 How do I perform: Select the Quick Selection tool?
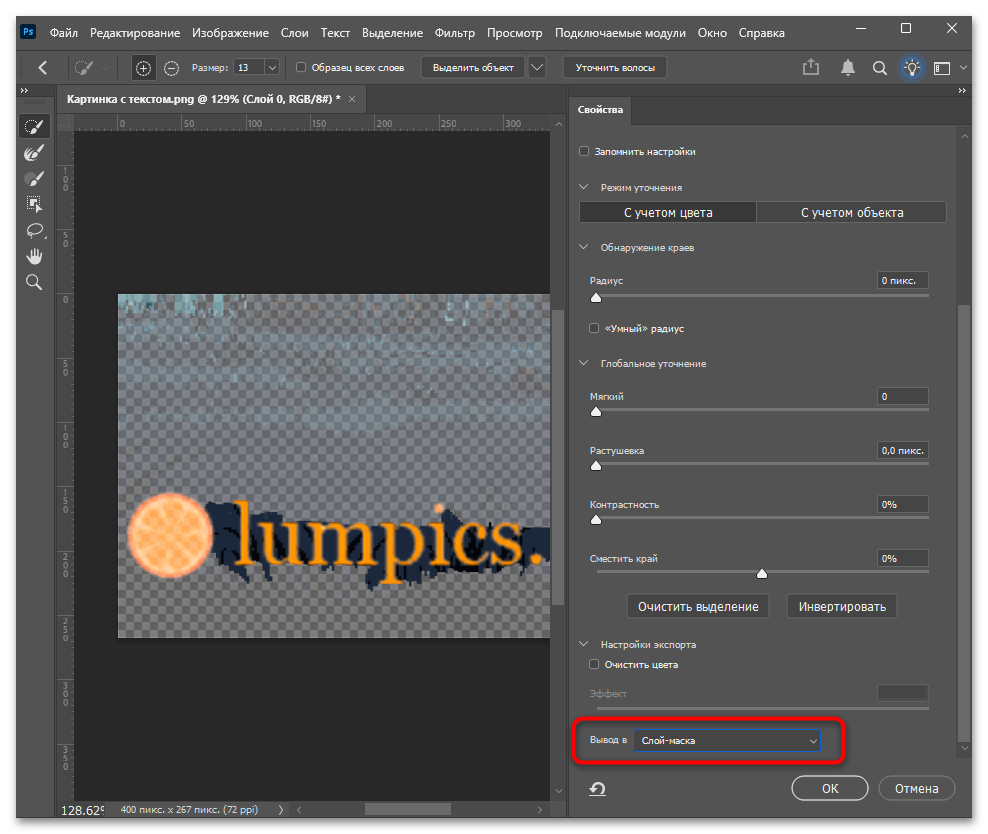(x=34, y=127)
